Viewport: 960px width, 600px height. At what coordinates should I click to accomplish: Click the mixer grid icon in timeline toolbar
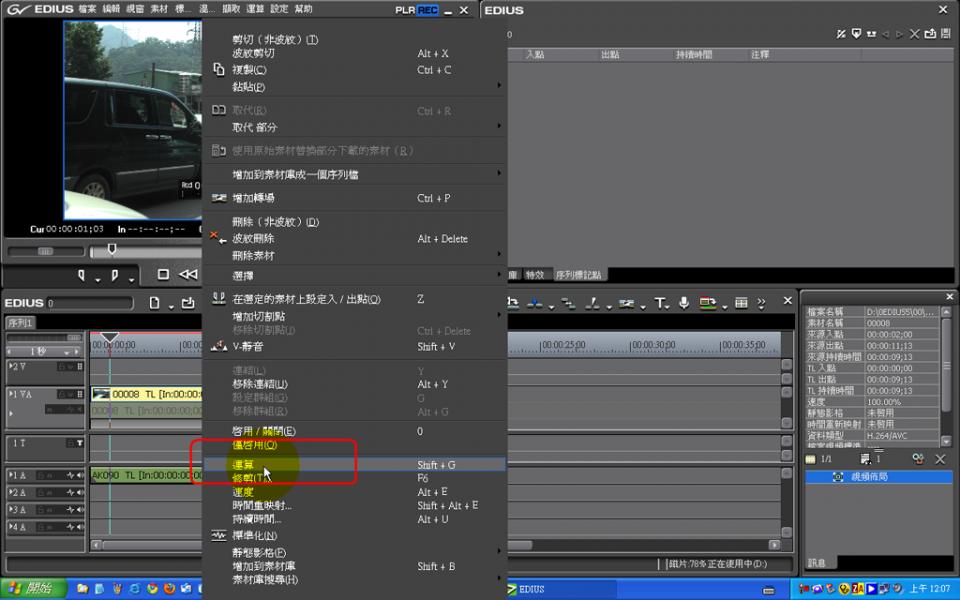pyautogui.click(x=741, y=302)
